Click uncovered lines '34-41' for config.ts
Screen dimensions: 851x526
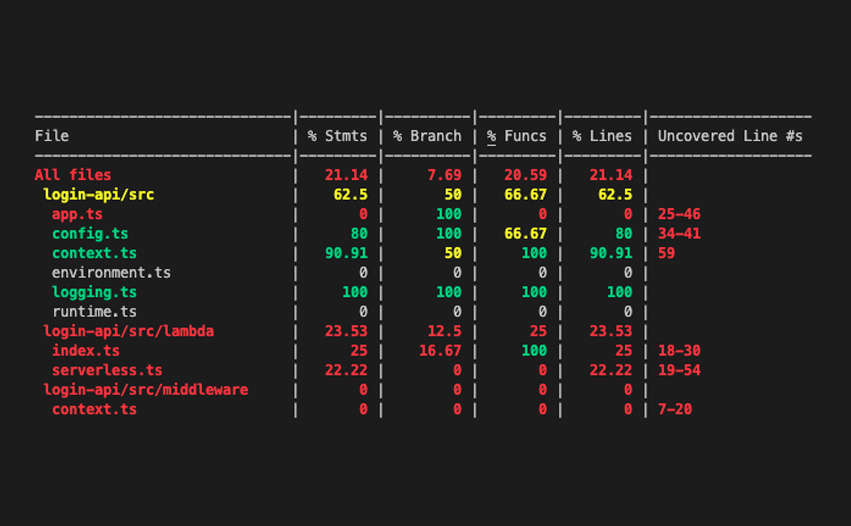pos(679,233)
